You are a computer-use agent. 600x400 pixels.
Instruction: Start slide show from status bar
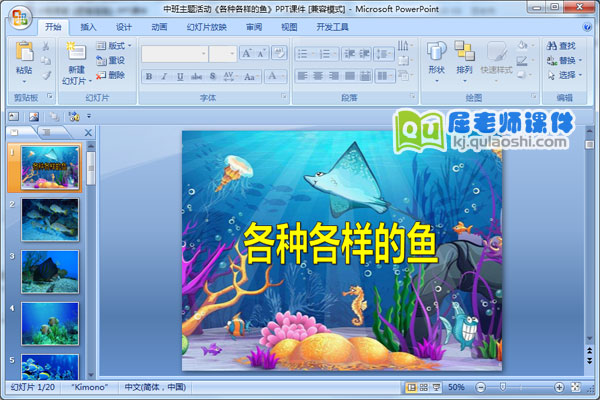436,387
